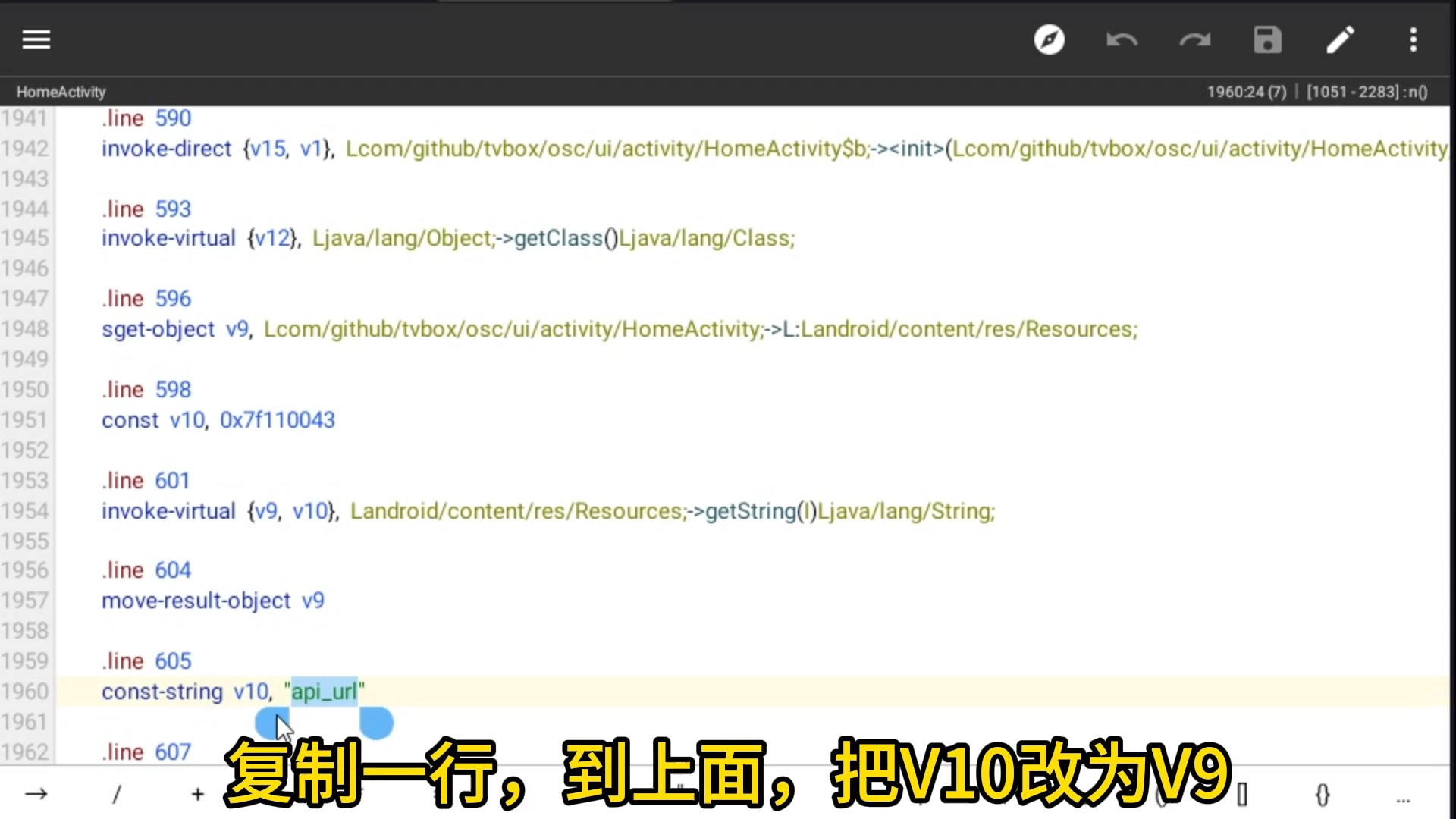The width and height of the screenshot is (1456, 819).
Task: Tap .line 593 directive
Action: coord(146,209)
